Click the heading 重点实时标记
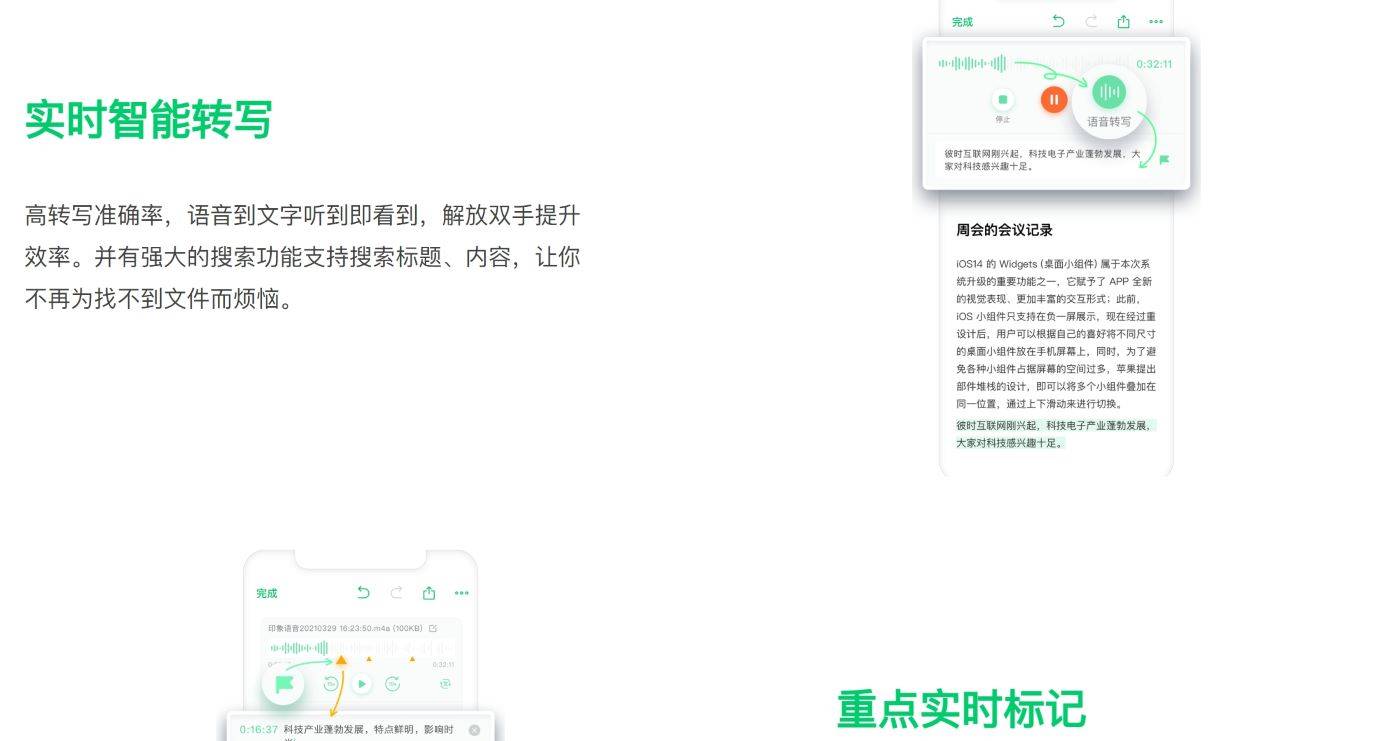Viewport: 1387px width, 741px height. 961,709
